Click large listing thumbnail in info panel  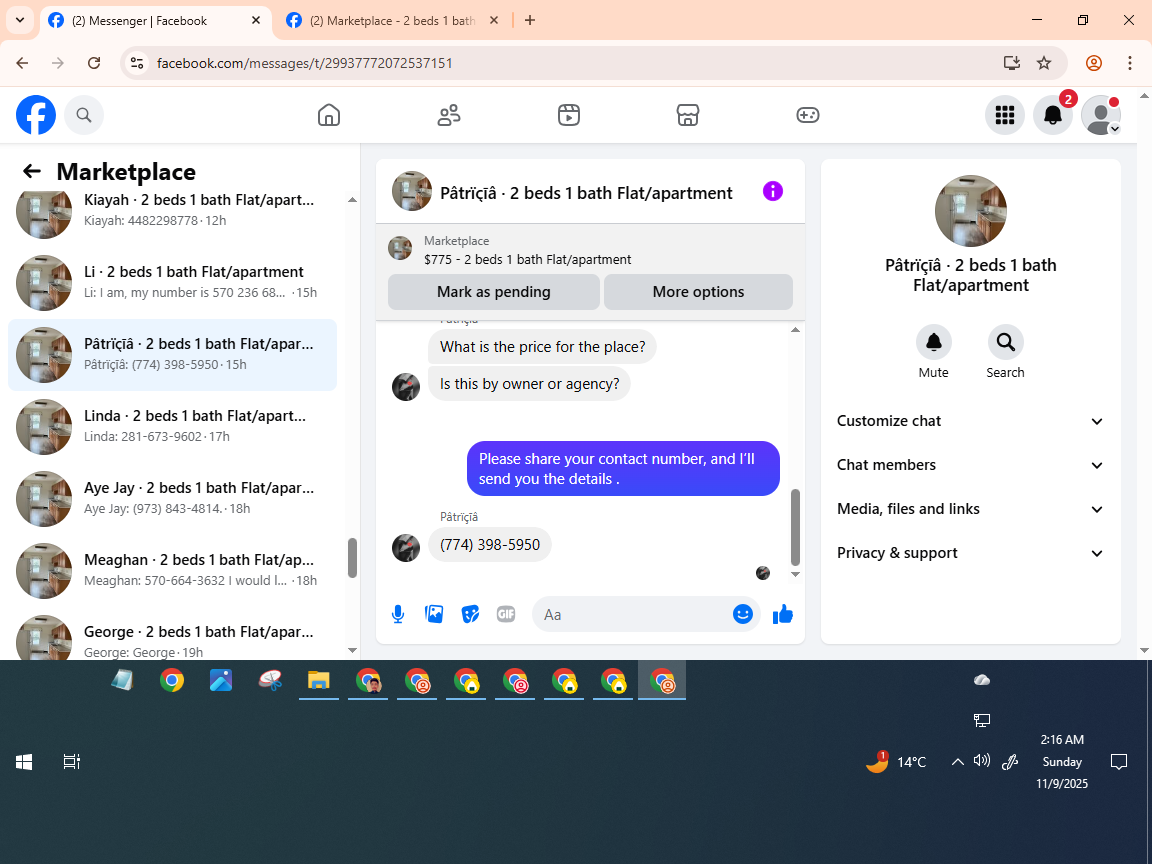point(971,211)
